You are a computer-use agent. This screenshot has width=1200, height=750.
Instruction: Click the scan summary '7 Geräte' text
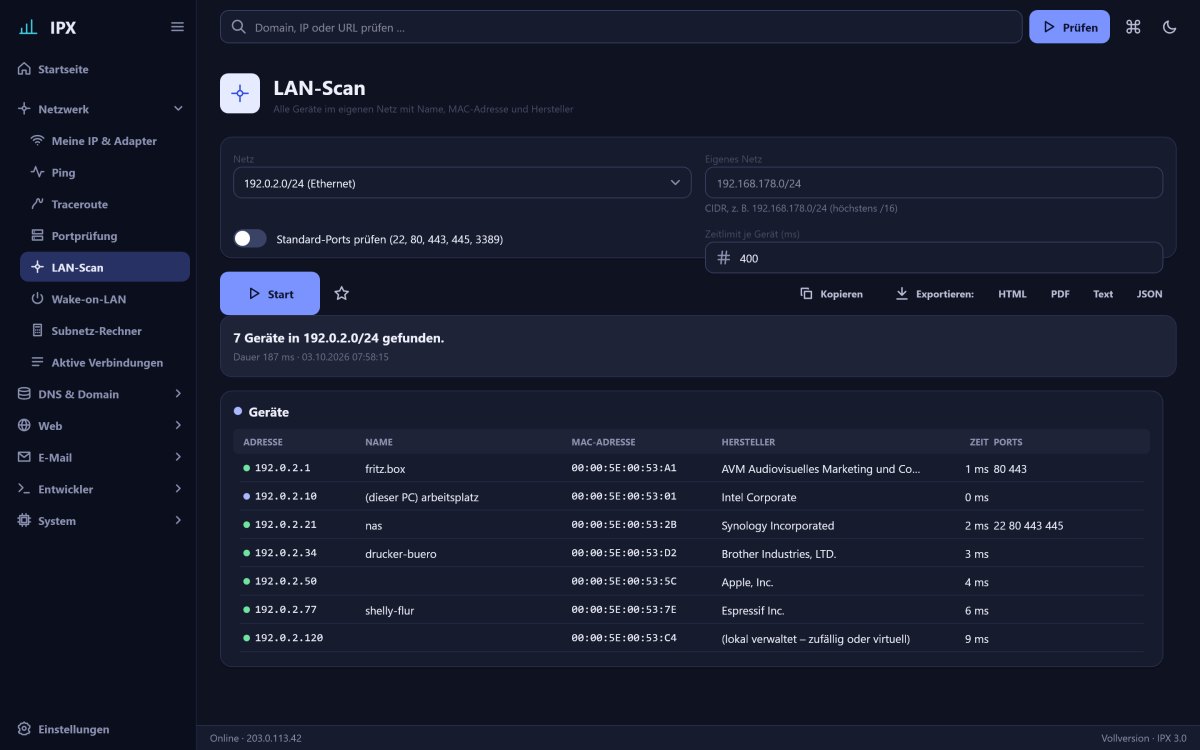[x=338, y=338]
